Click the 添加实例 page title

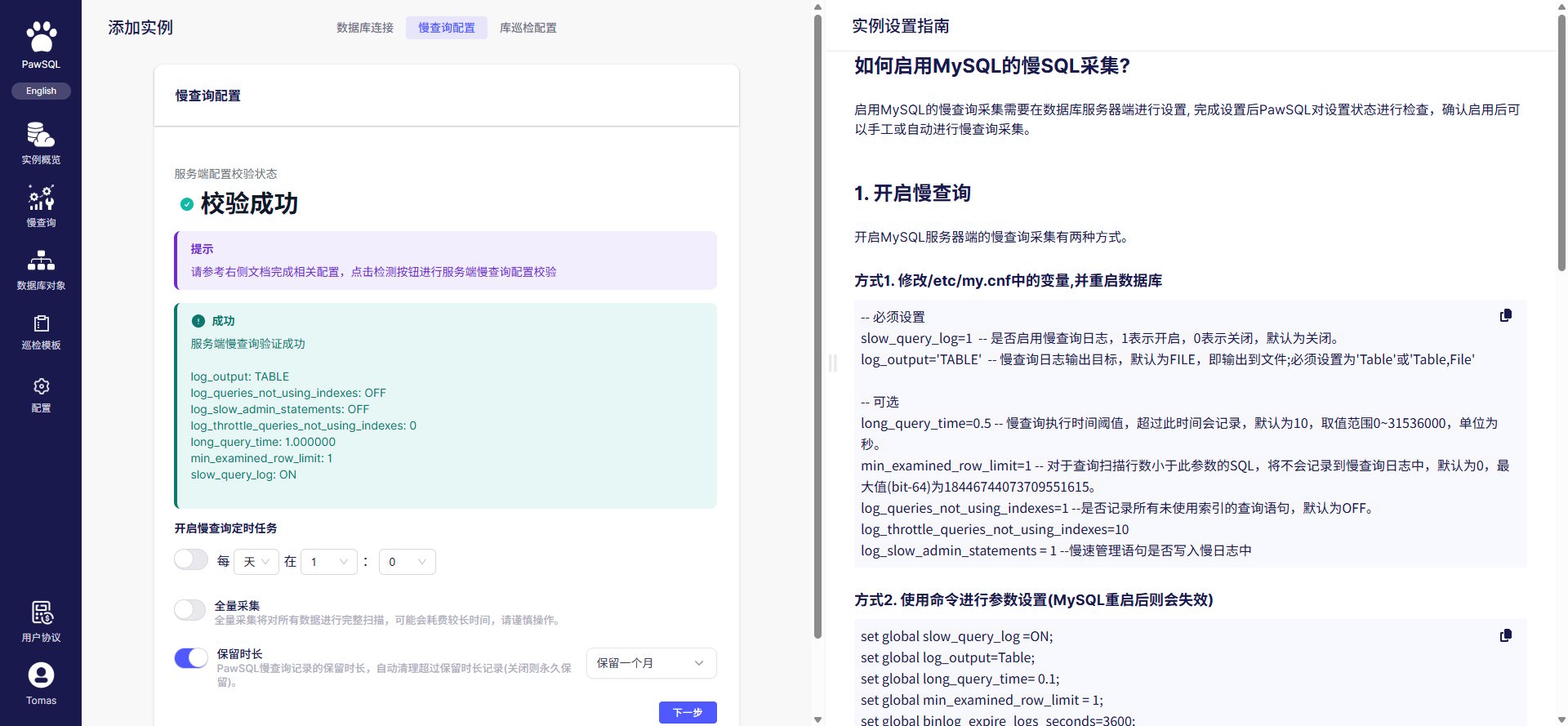140,28
